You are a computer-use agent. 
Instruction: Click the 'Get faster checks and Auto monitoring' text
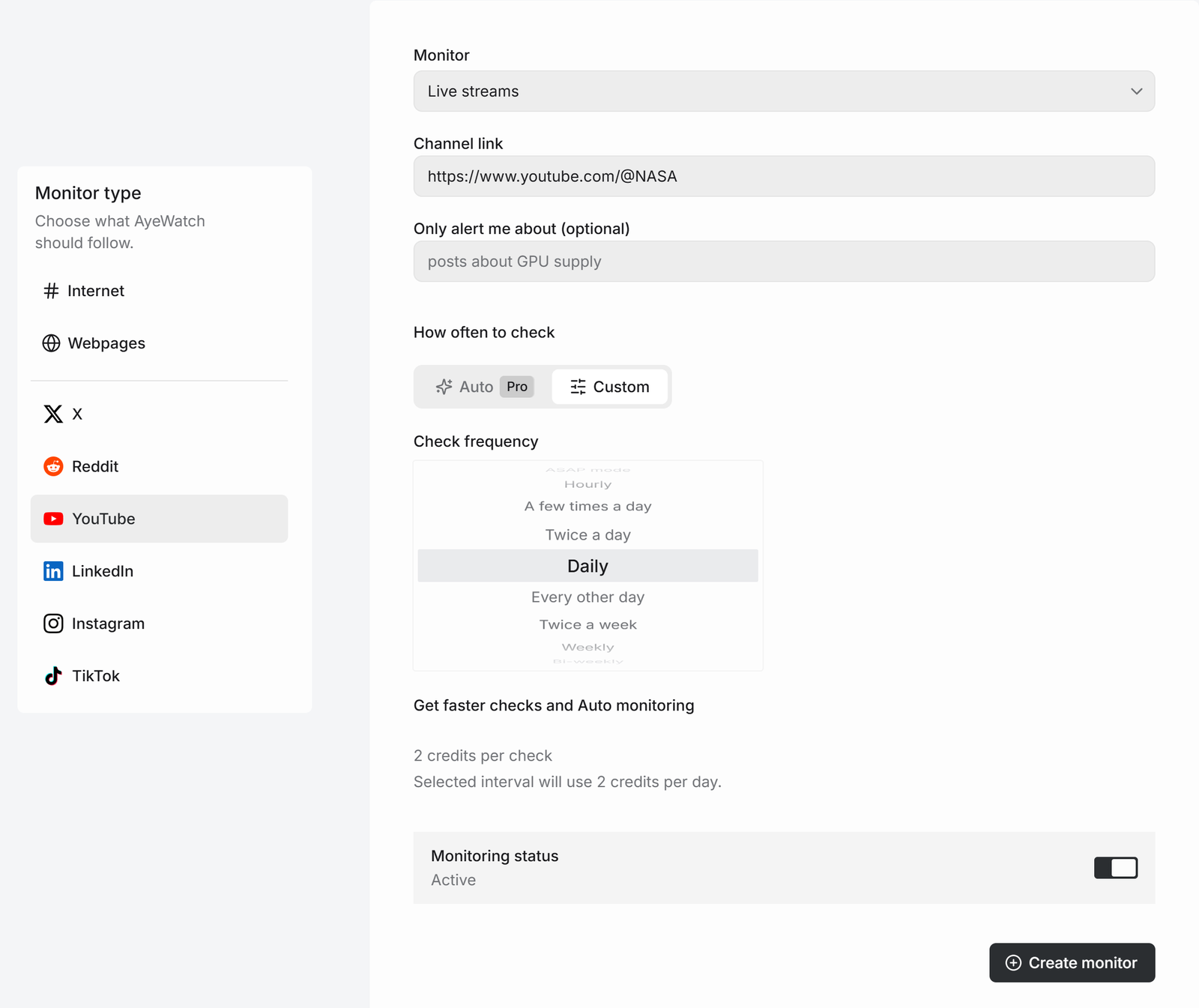[554, 705]
